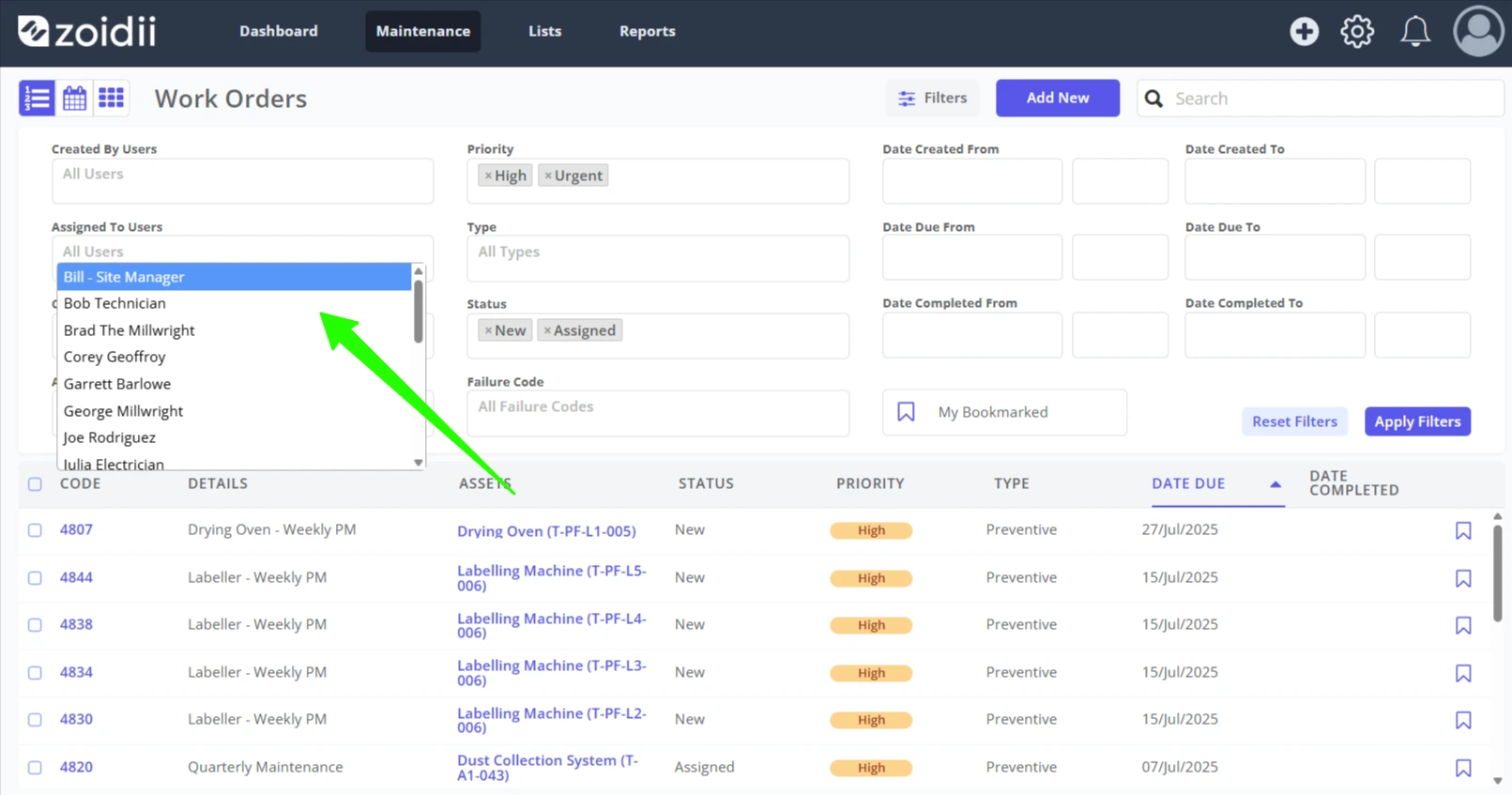The height and width of the screenshot is (795, 1512).
Task: Bookmark work order 4807
Action: click(1463, 531)
